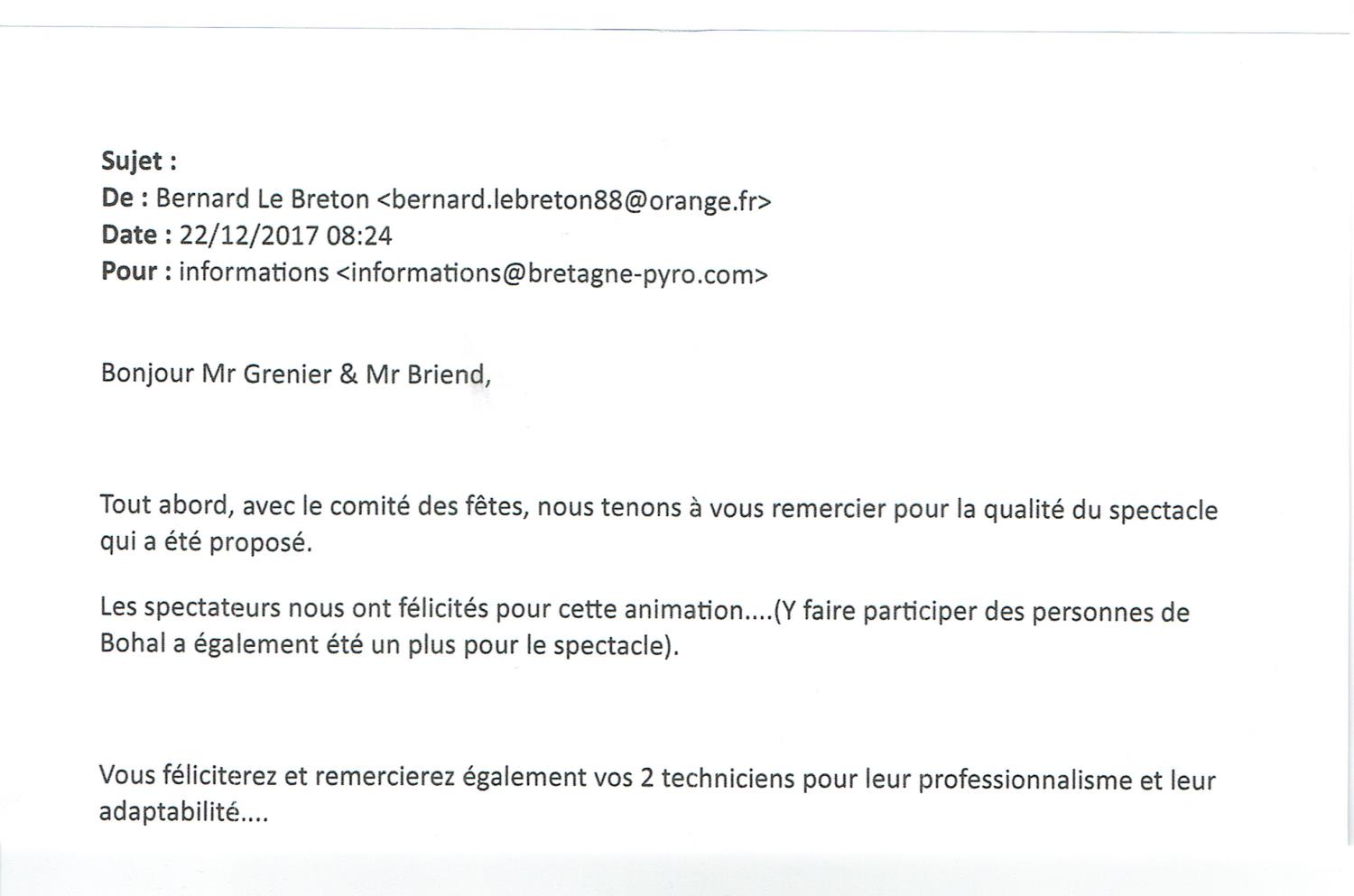
Task: Click the Pour label
Action: pyautogui.click(x=136, y=271)
